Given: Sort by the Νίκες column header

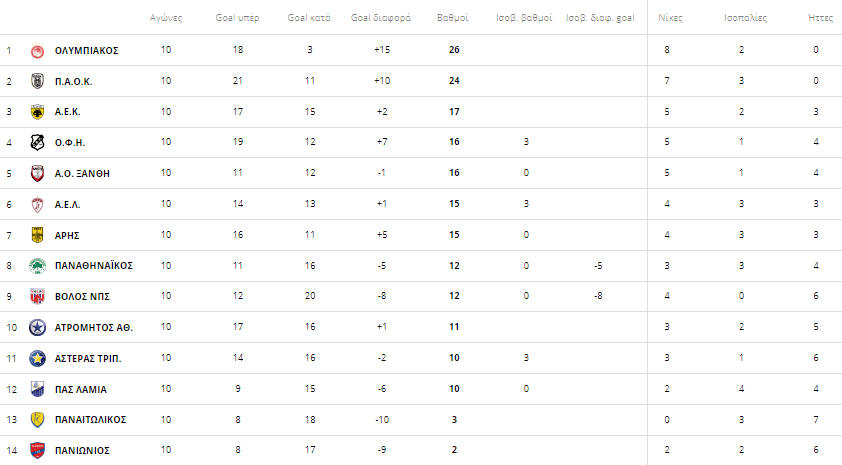Looking at the screenshot, I should (670, 18).
